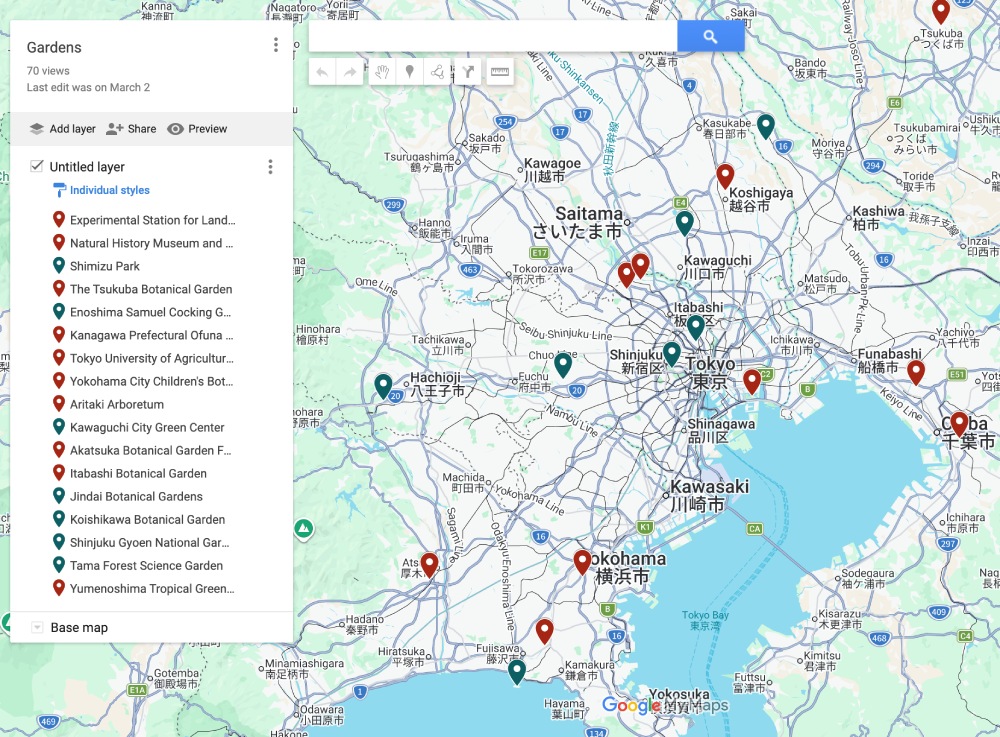Open Untitled layer options menu
Image resolution: width=1000 pixels, height=737 pixels.
[x=270, y=167]
